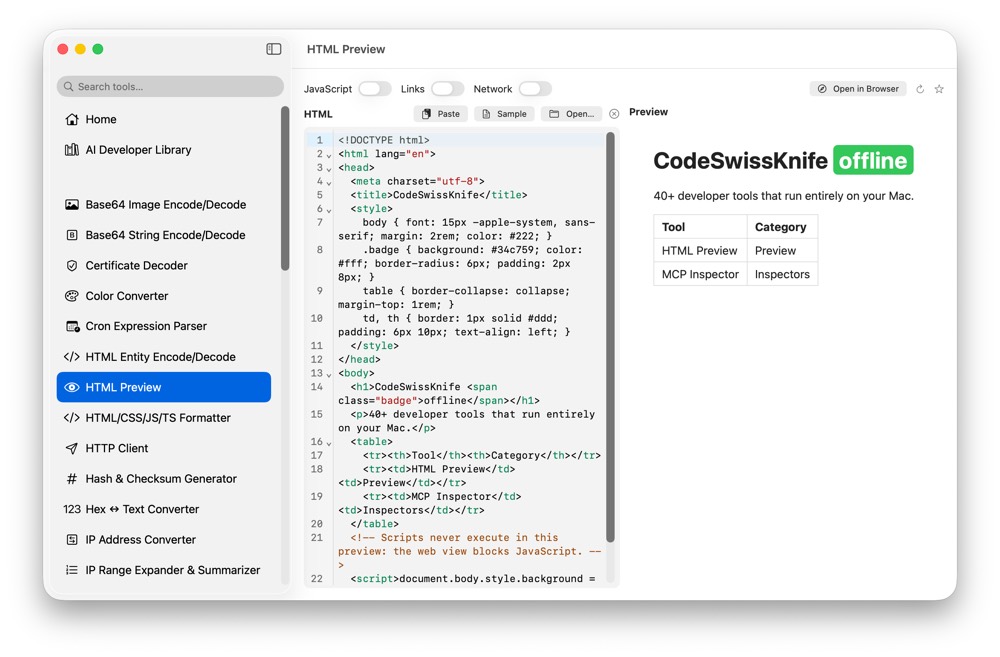Select Hex Text Converter tool
This screenshot has width=1000, height=657.
click(x=164, y=509)
